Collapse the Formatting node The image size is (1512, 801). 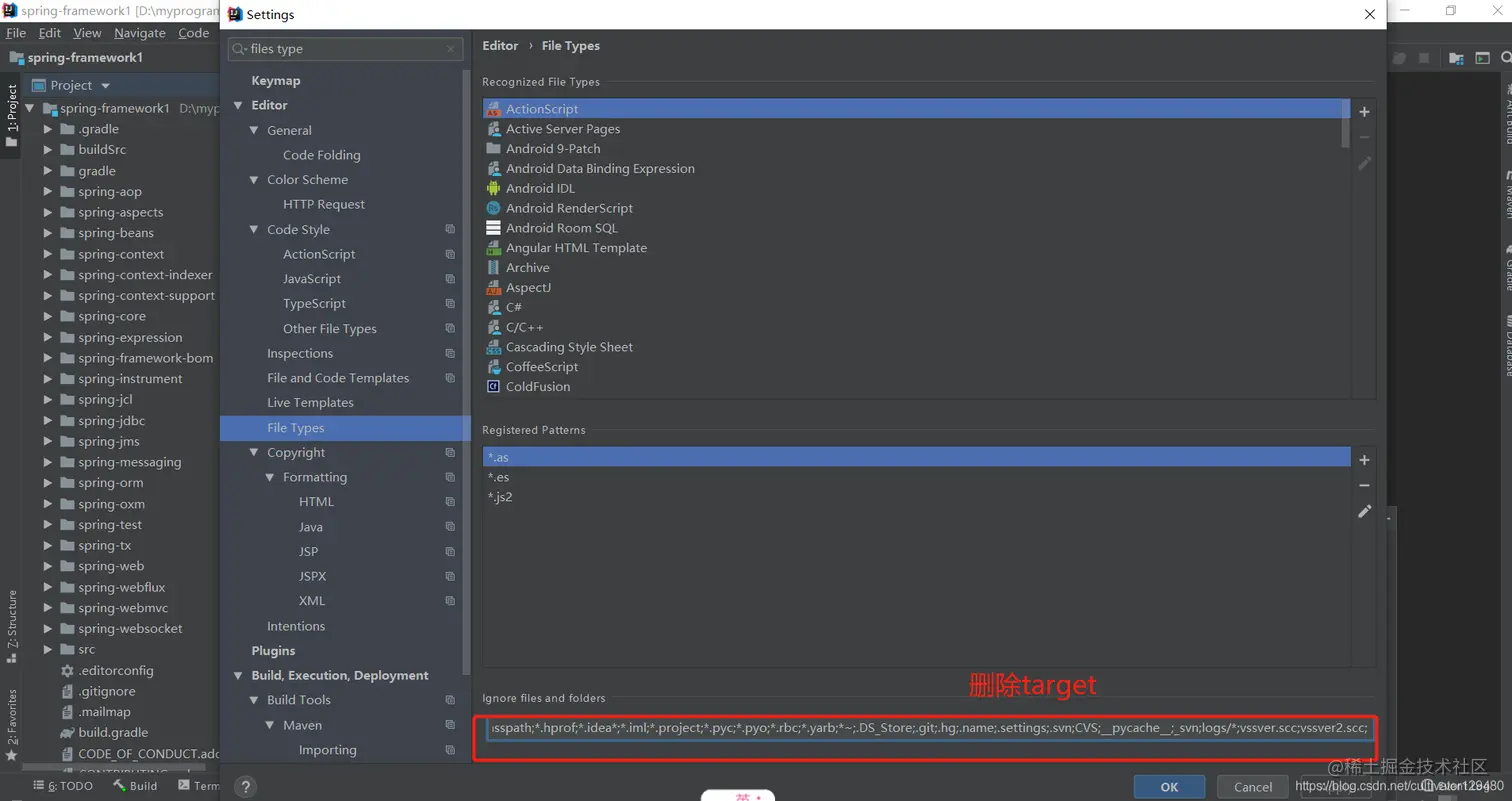coord(270,477)
